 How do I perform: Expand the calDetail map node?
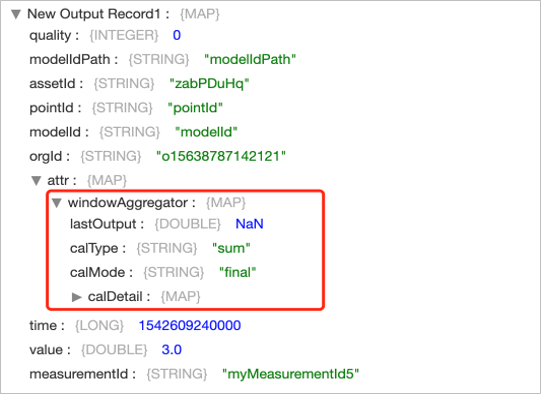tap(77, 297)
